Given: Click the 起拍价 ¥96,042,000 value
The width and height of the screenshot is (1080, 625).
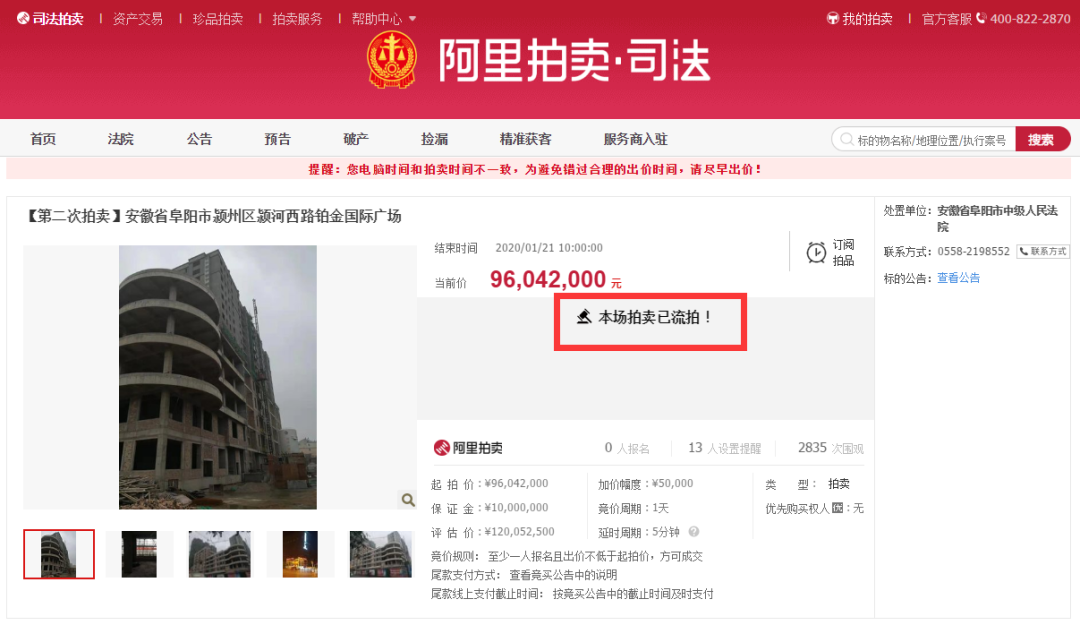Looking at the screenshot, I should 517,483.
